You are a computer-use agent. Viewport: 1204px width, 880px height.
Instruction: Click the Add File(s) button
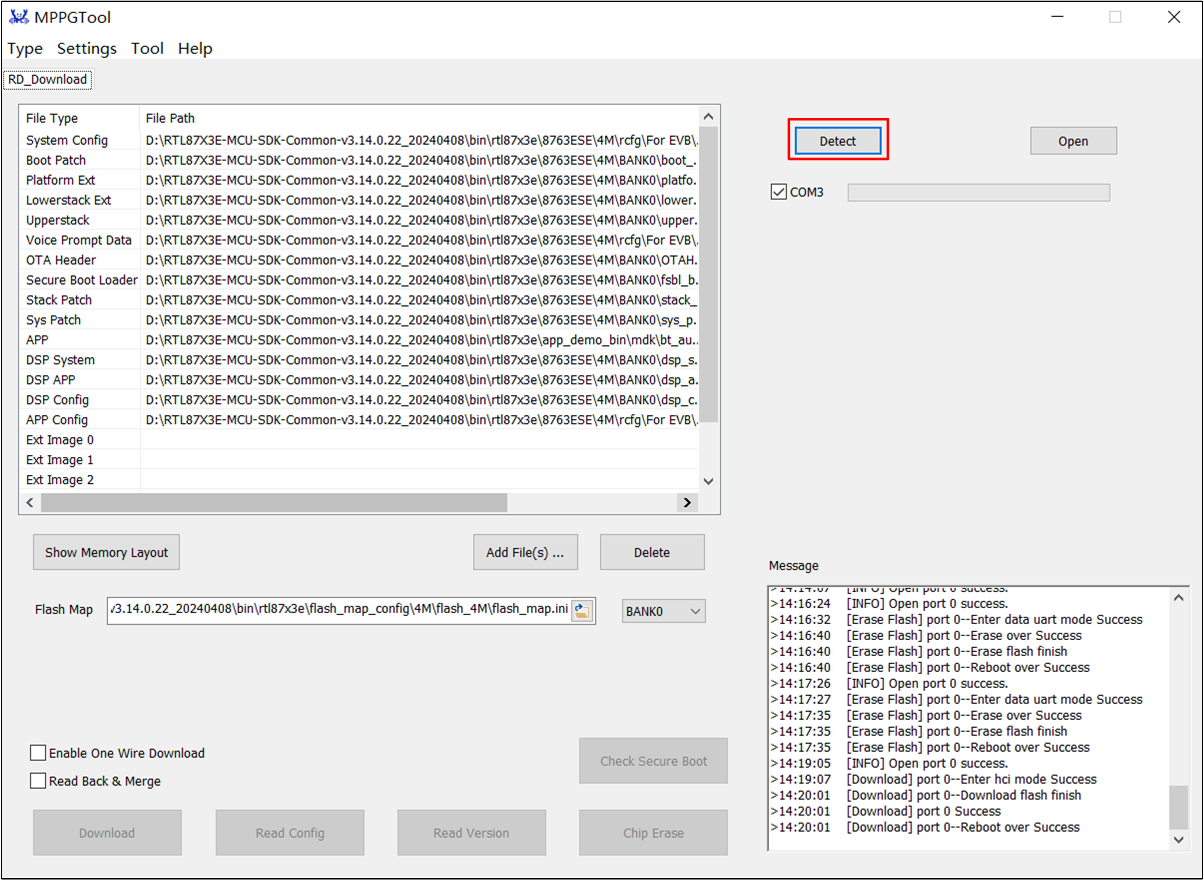525,552
